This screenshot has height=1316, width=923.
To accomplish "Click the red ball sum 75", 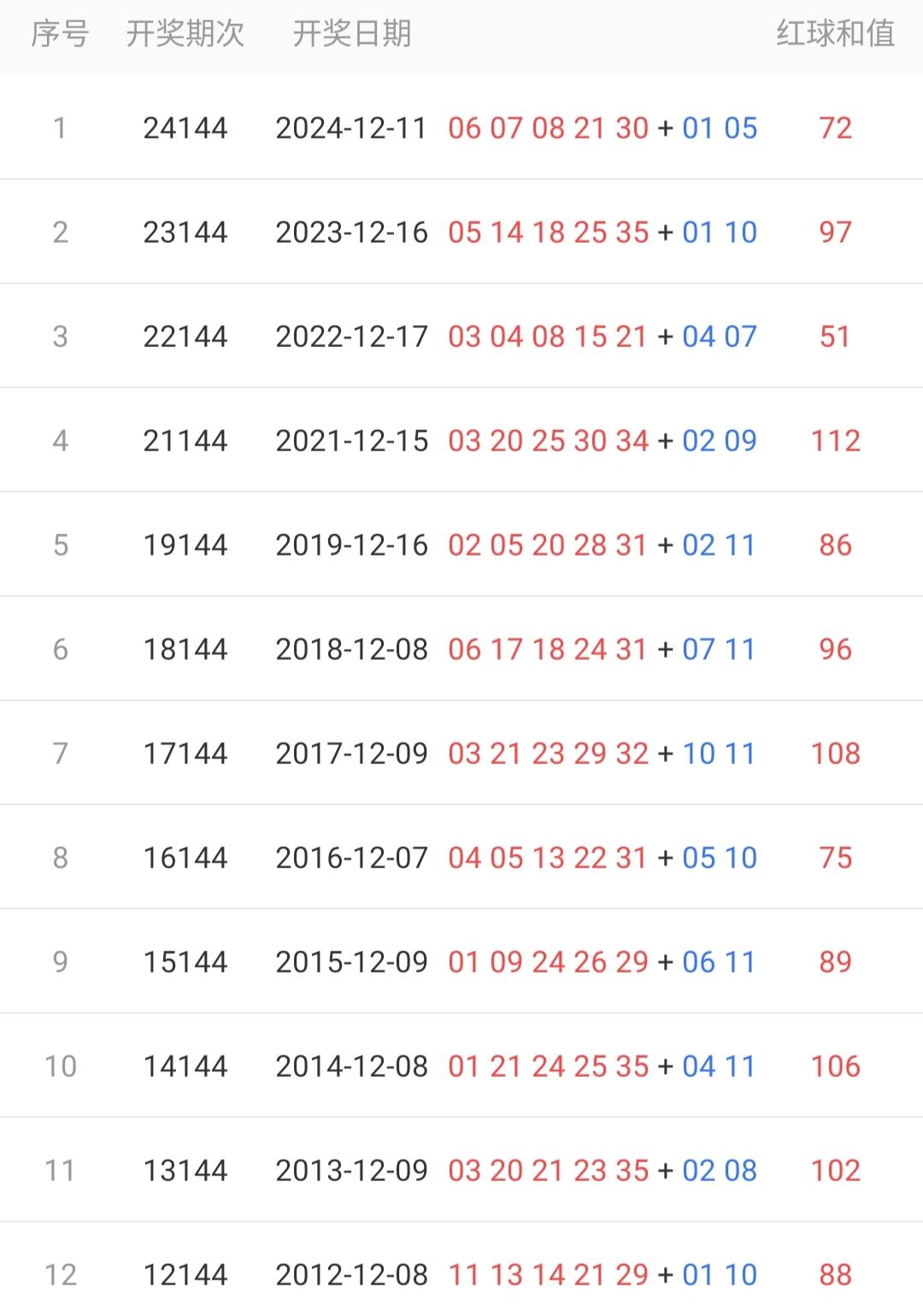I will [x=835, y=858].
